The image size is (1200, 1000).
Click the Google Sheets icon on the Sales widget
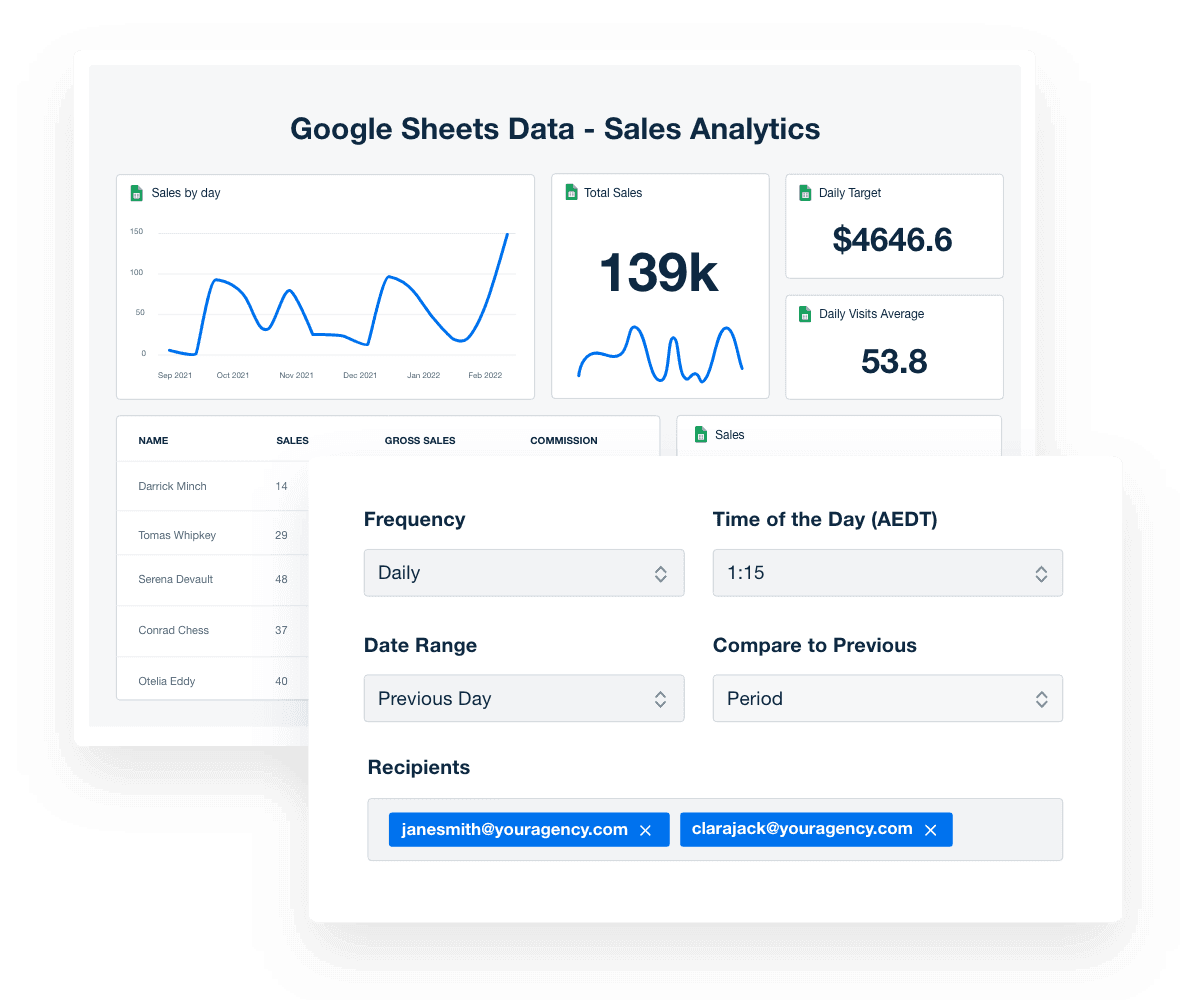[701, 434]
